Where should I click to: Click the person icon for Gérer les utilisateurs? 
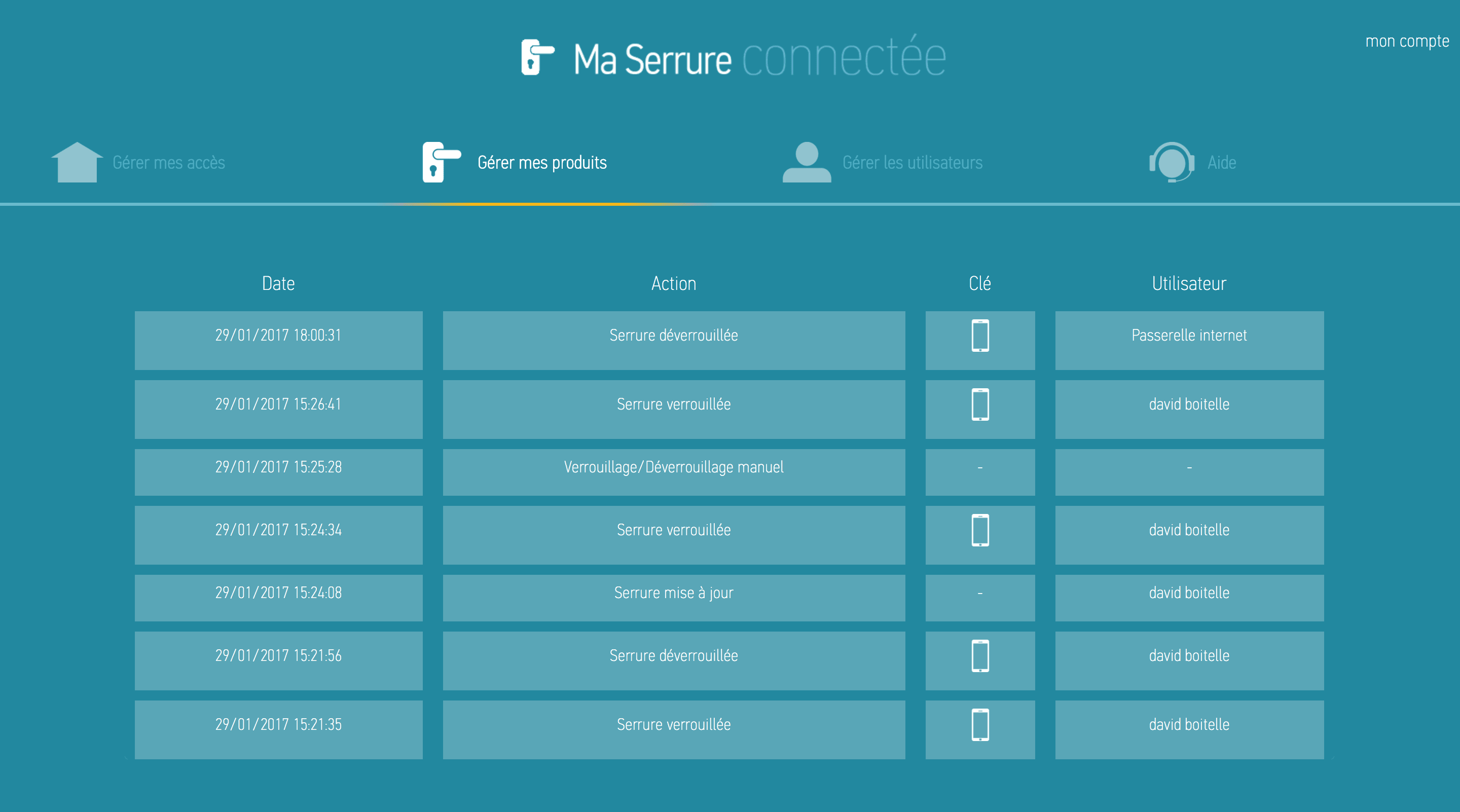pos(807,162)
